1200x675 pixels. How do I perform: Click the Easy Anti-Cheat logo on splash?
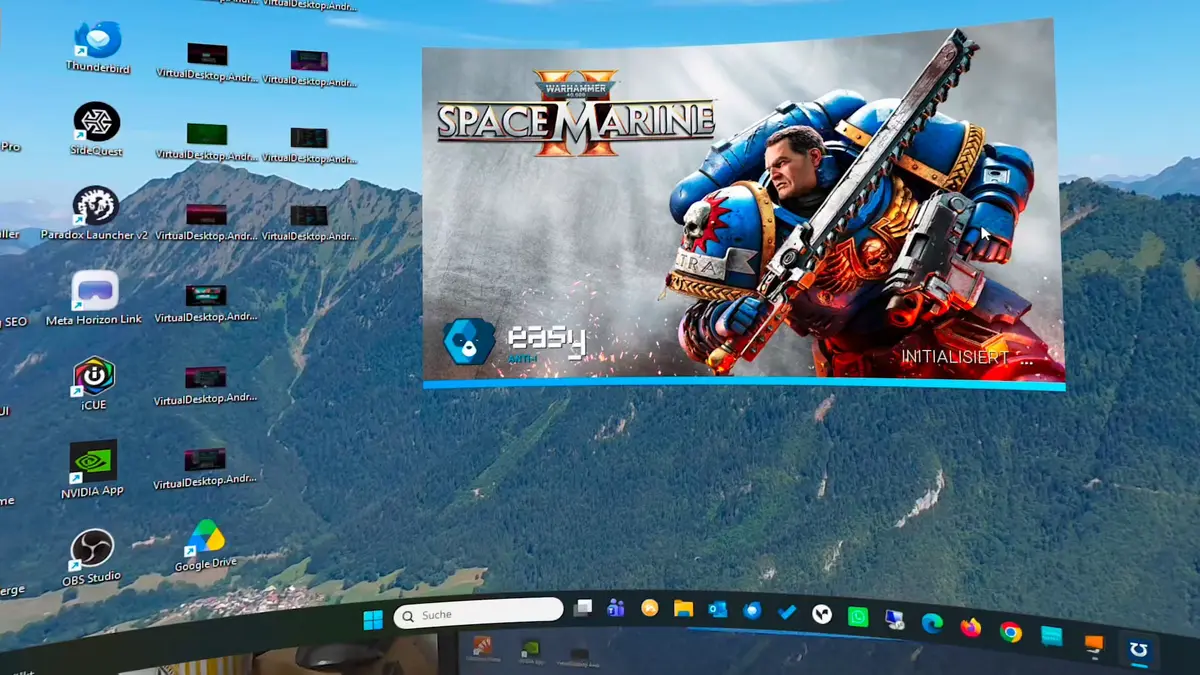click(x=514, y=342)
